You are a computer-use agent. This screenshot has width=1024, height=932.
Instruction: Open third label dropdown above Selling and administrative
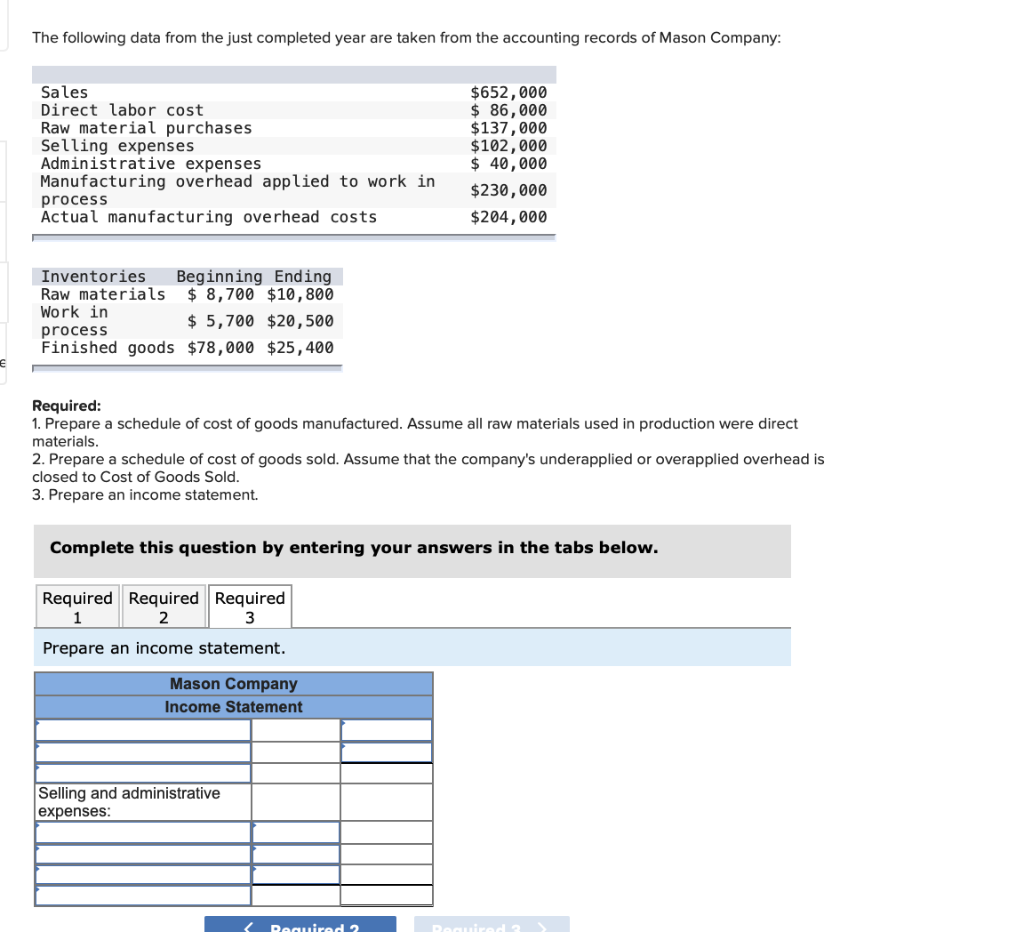(143, 773)
